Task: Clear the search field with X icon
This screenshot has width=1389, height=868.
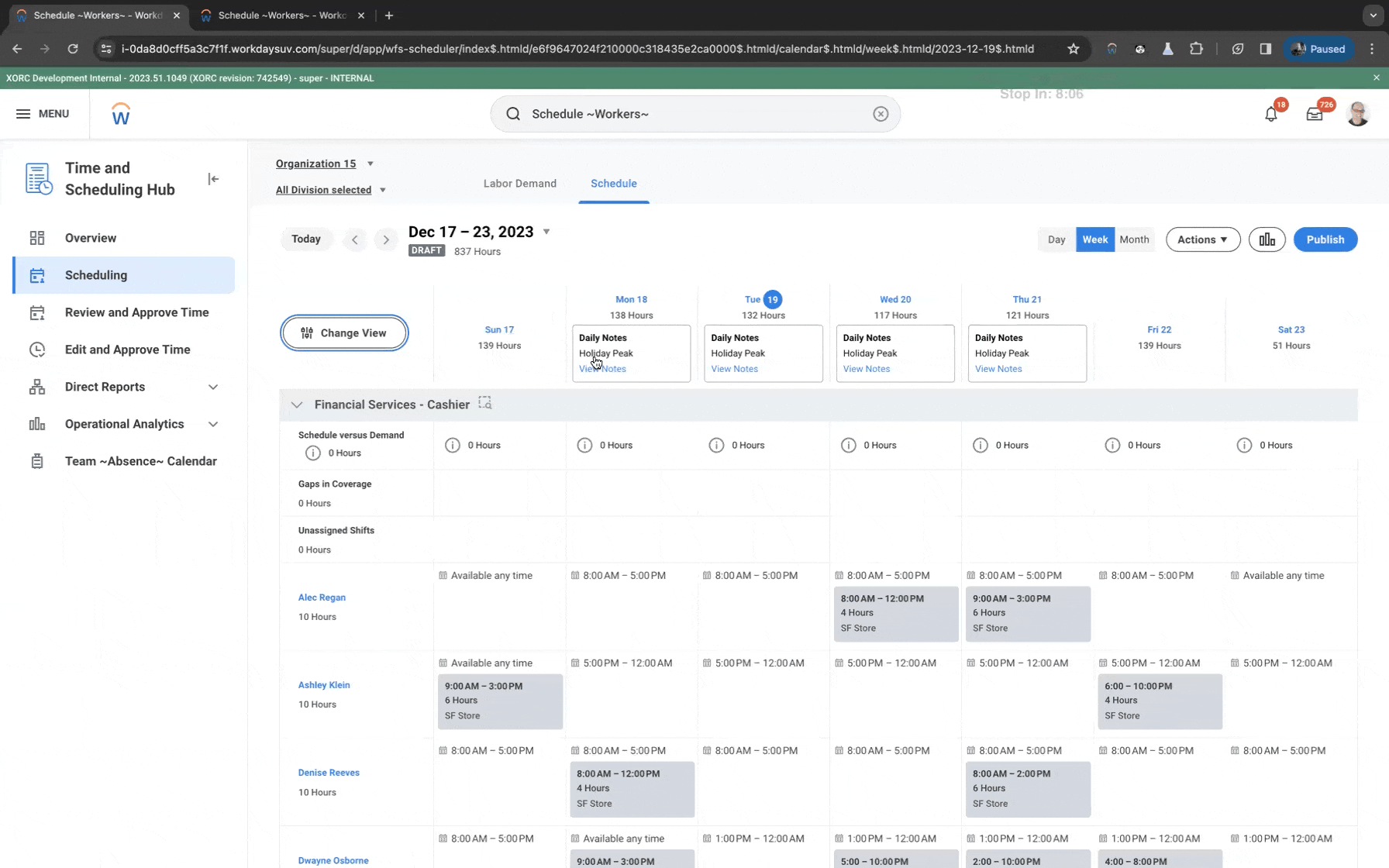Action: [x=881, y=114]
